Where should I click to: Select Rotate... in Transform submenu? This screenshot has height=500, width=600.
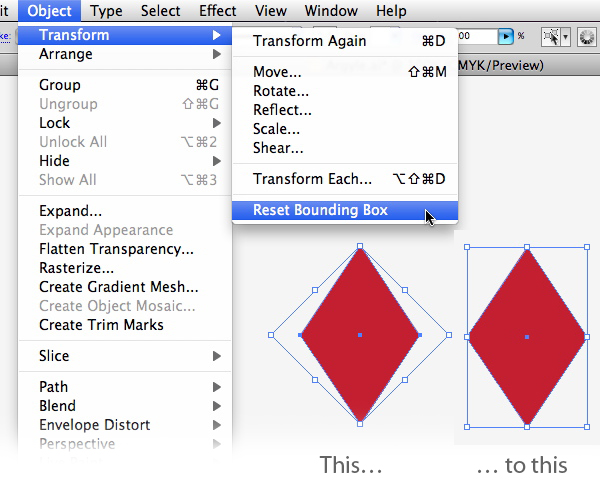click(345, 91)
